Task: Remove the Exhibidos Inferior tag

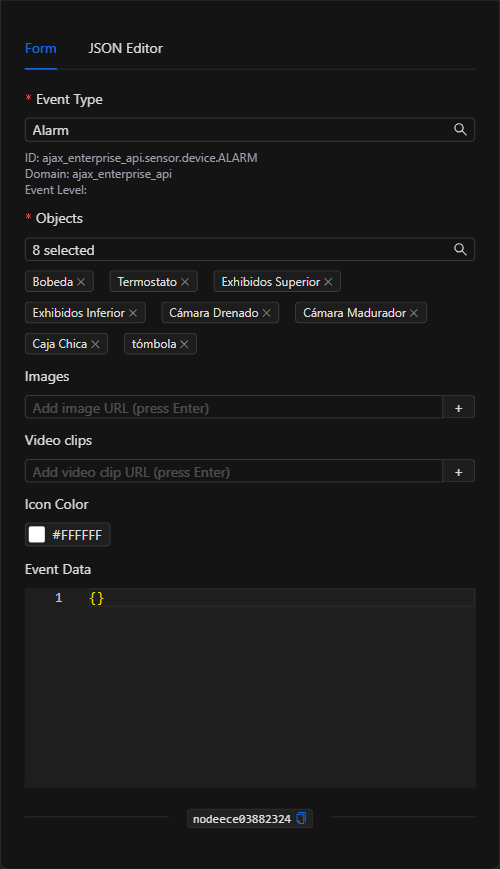Action: [133, 313]
